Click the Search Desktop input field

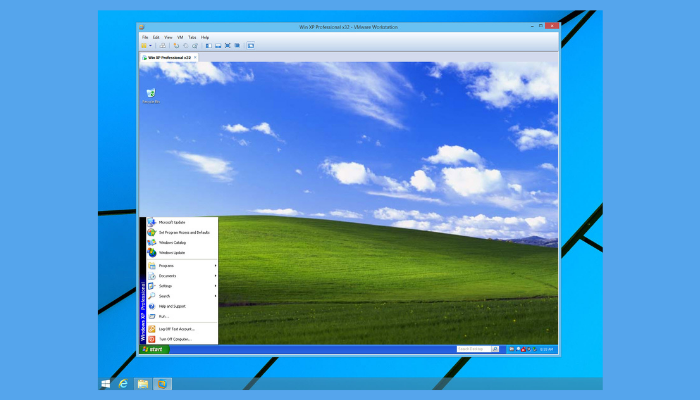click(x=474, y=349)
